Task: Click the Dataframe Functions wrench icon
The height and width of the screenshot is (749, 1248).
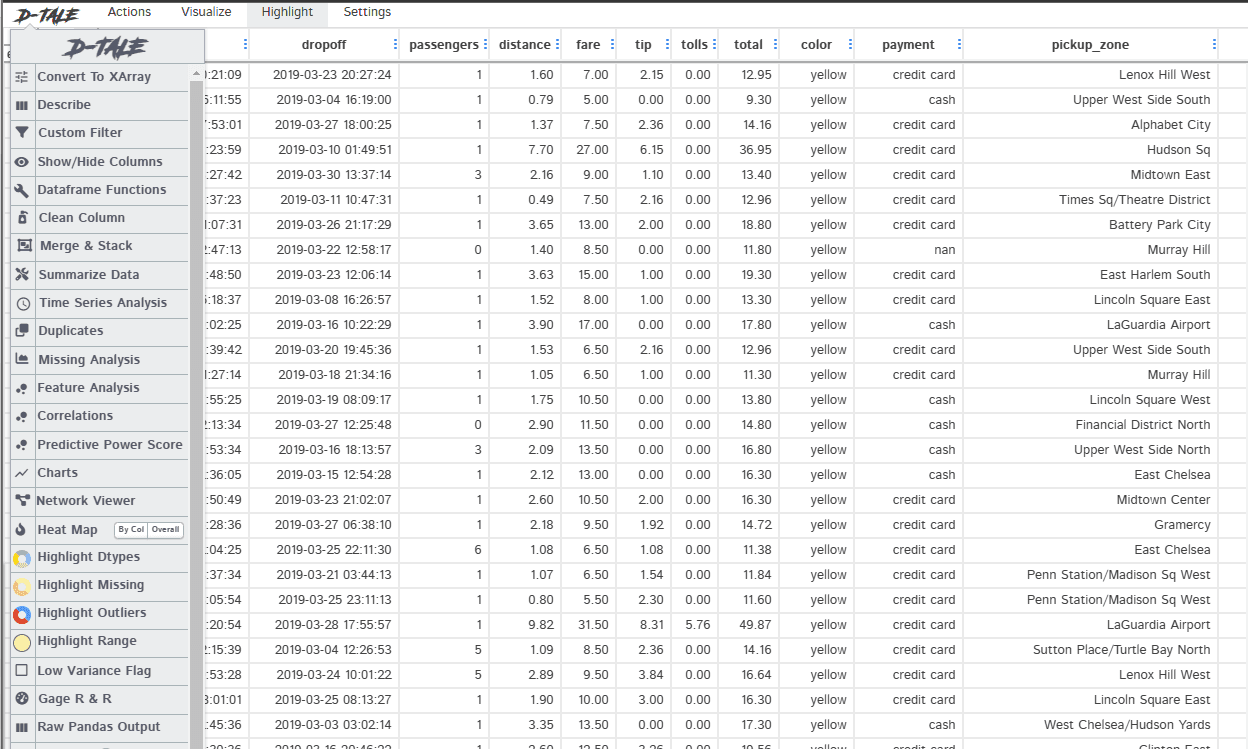Action: click(x=22, y=190)
